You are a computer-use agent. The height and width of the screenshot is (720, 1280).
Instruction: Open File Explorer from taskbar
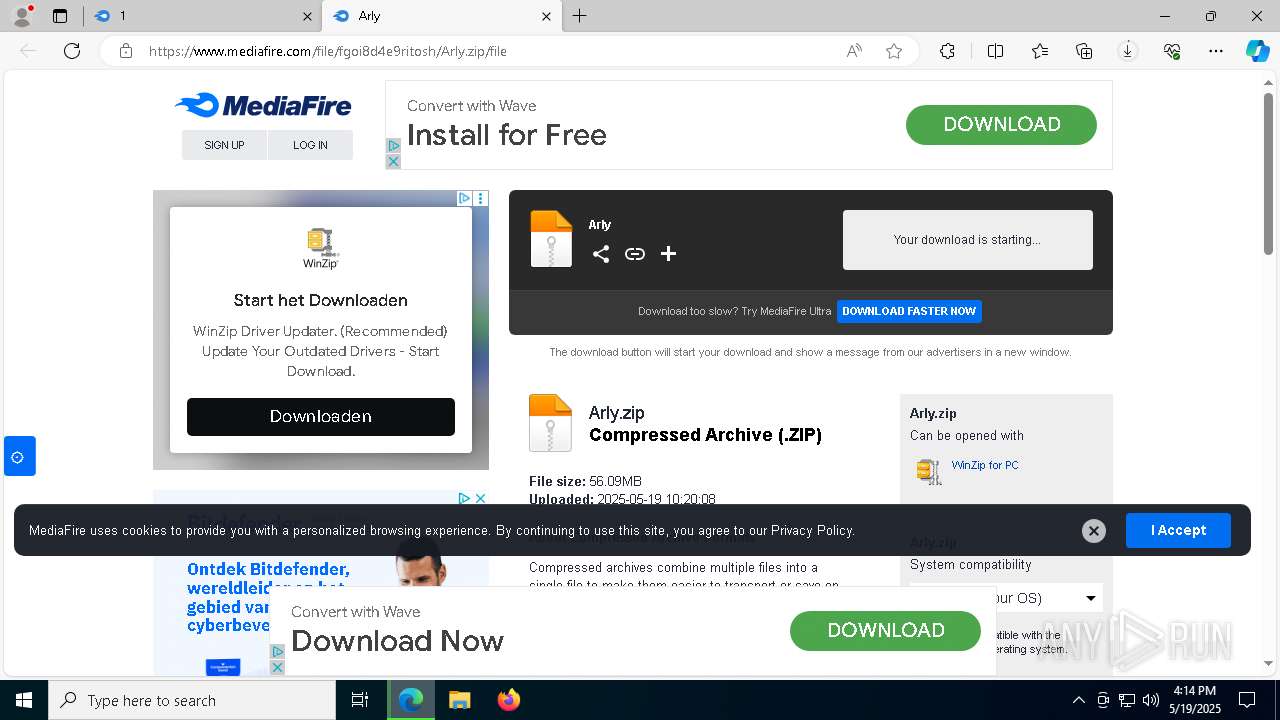459,700
